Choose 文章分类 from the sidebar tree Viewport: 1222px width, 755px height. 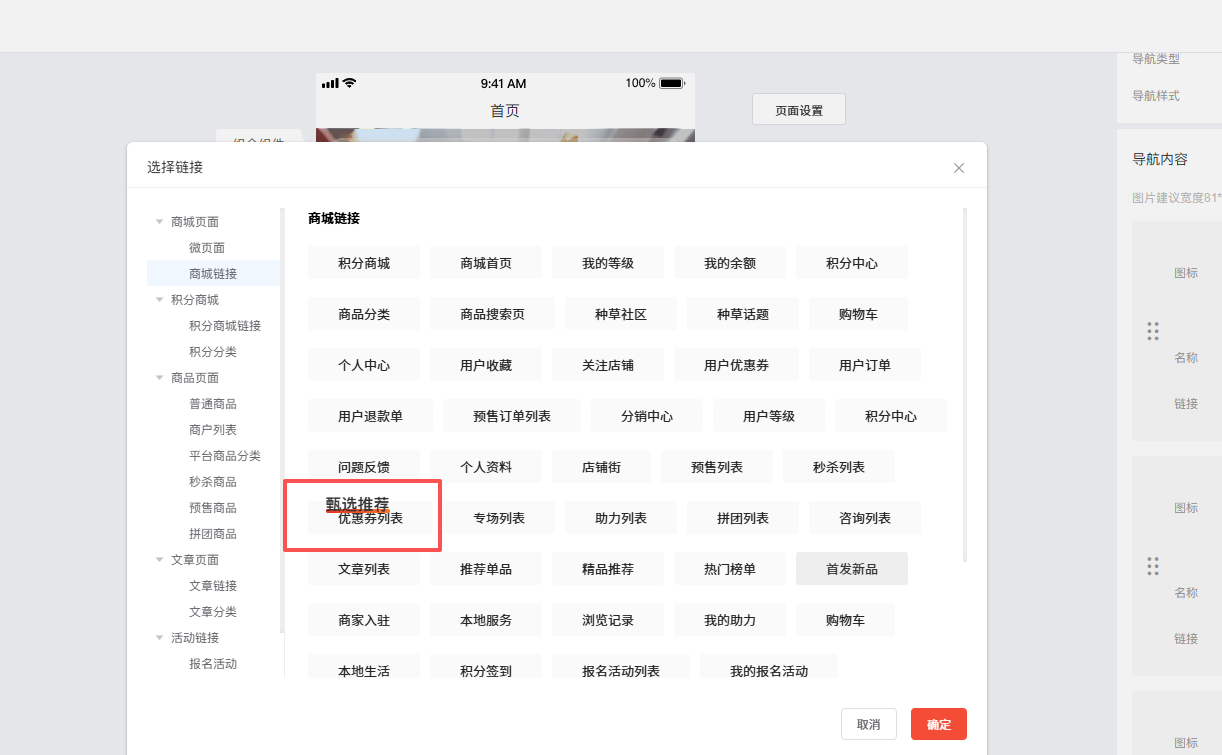point(213,612)
